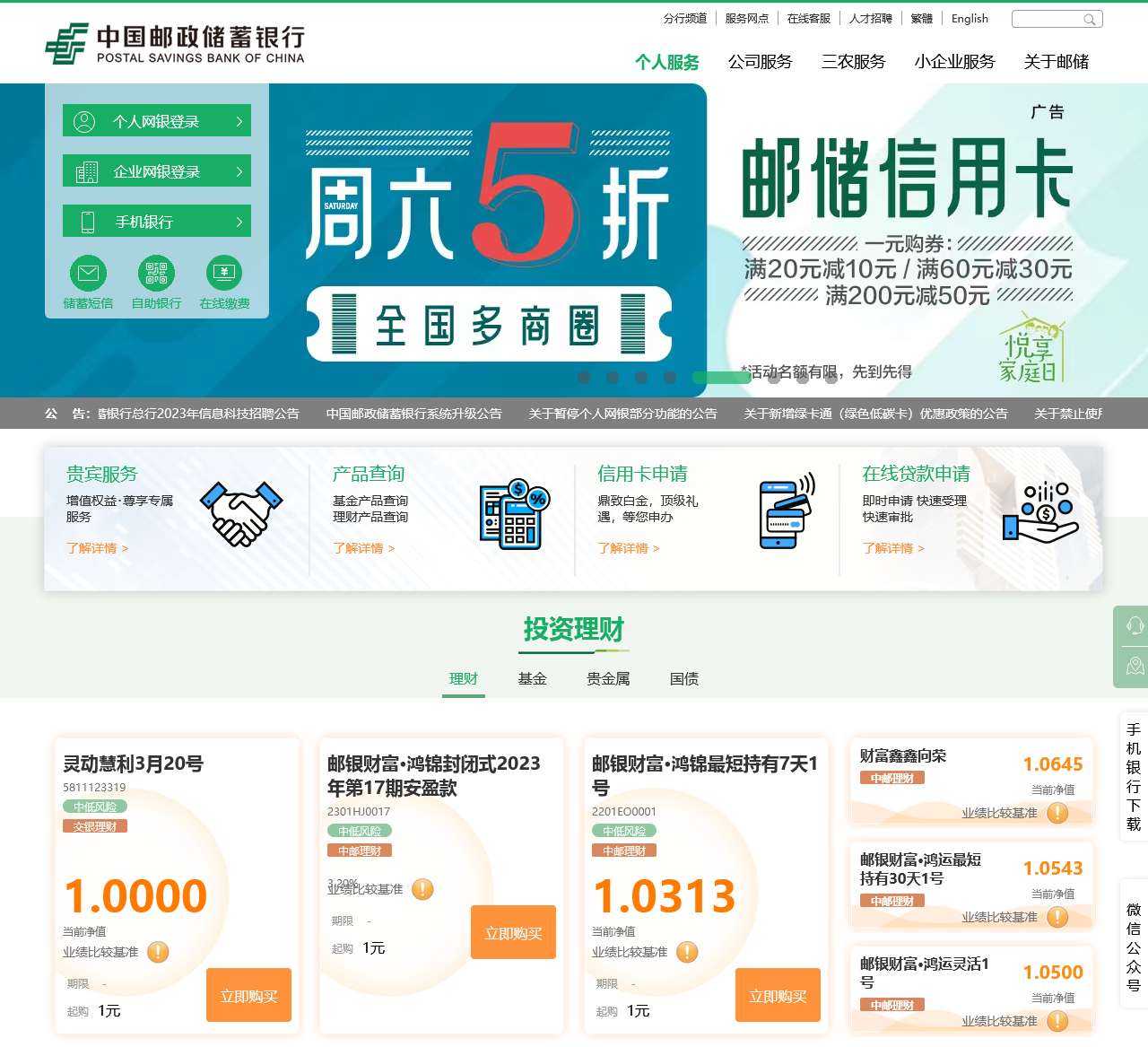Click the chevron arrow on 个人网银登录

coord(239,121)
